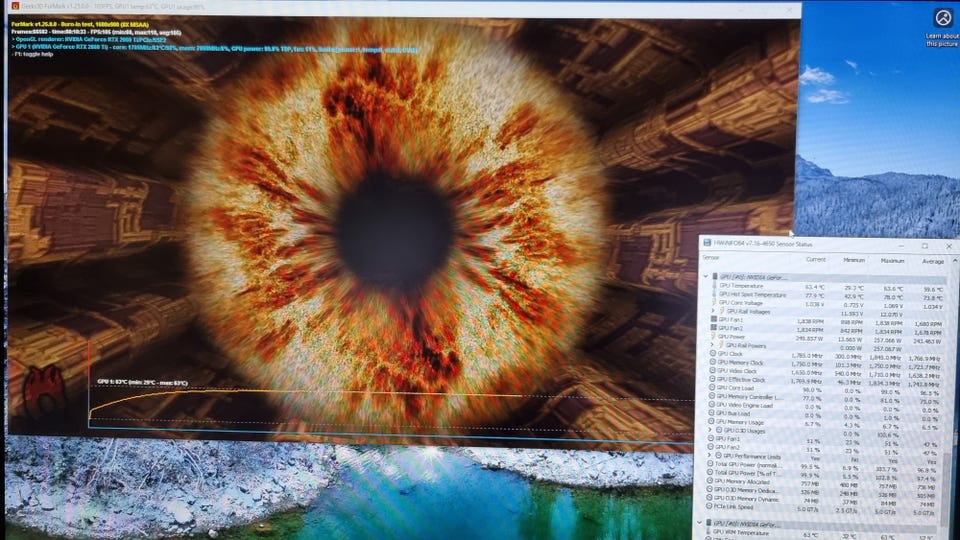Click the icon beside GPU Hot Spot Temperature

(x=714, y=294)
